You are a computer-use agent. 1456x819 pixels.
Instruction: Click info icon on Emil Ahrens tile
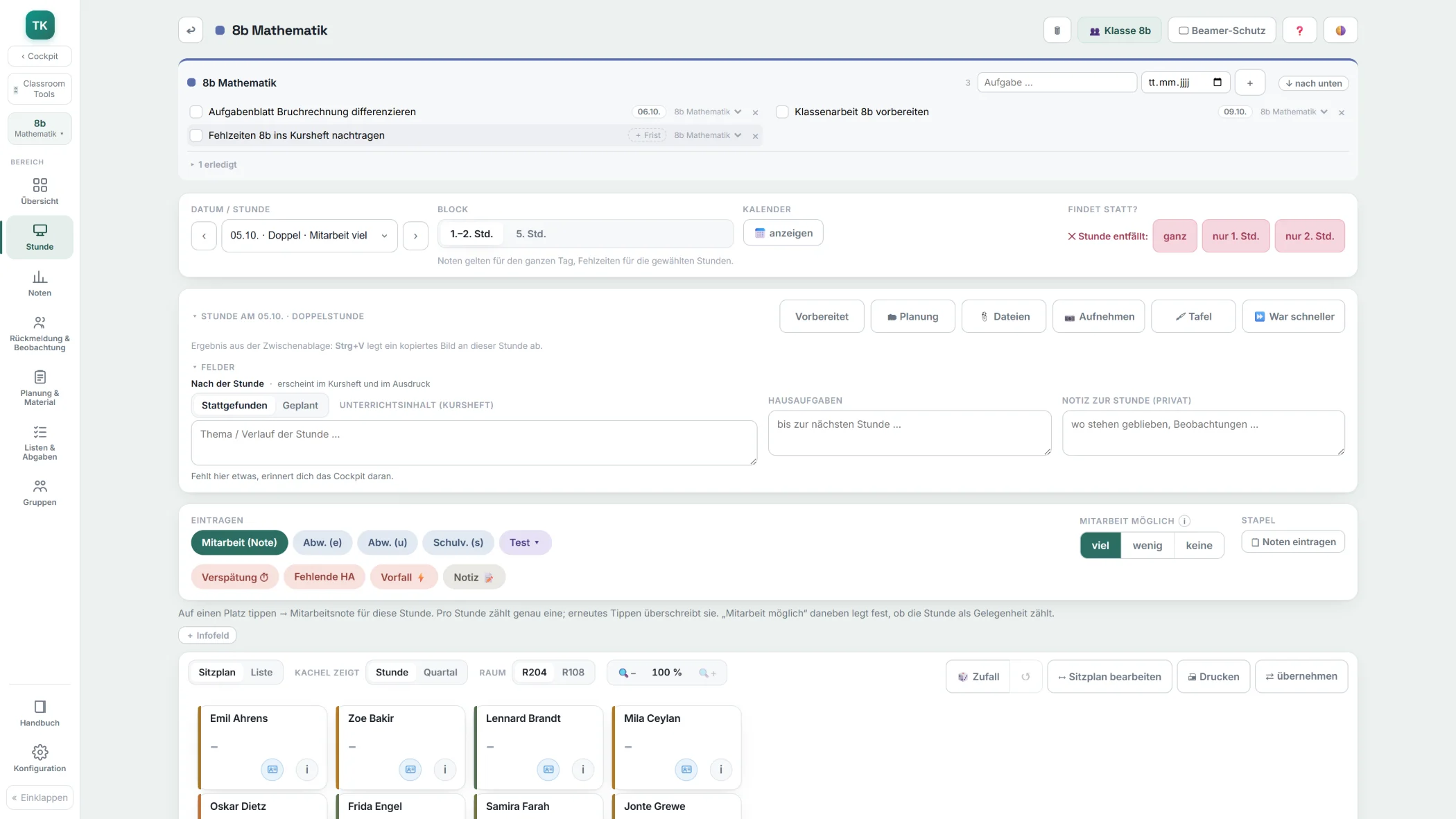pyautogui.click(x=306, y=769)
